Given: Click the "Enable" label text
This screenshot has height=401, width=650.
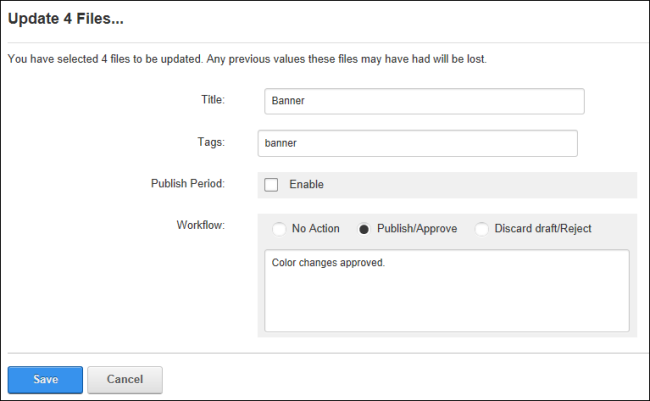Looking at the screenshot, I should [306, 185].
